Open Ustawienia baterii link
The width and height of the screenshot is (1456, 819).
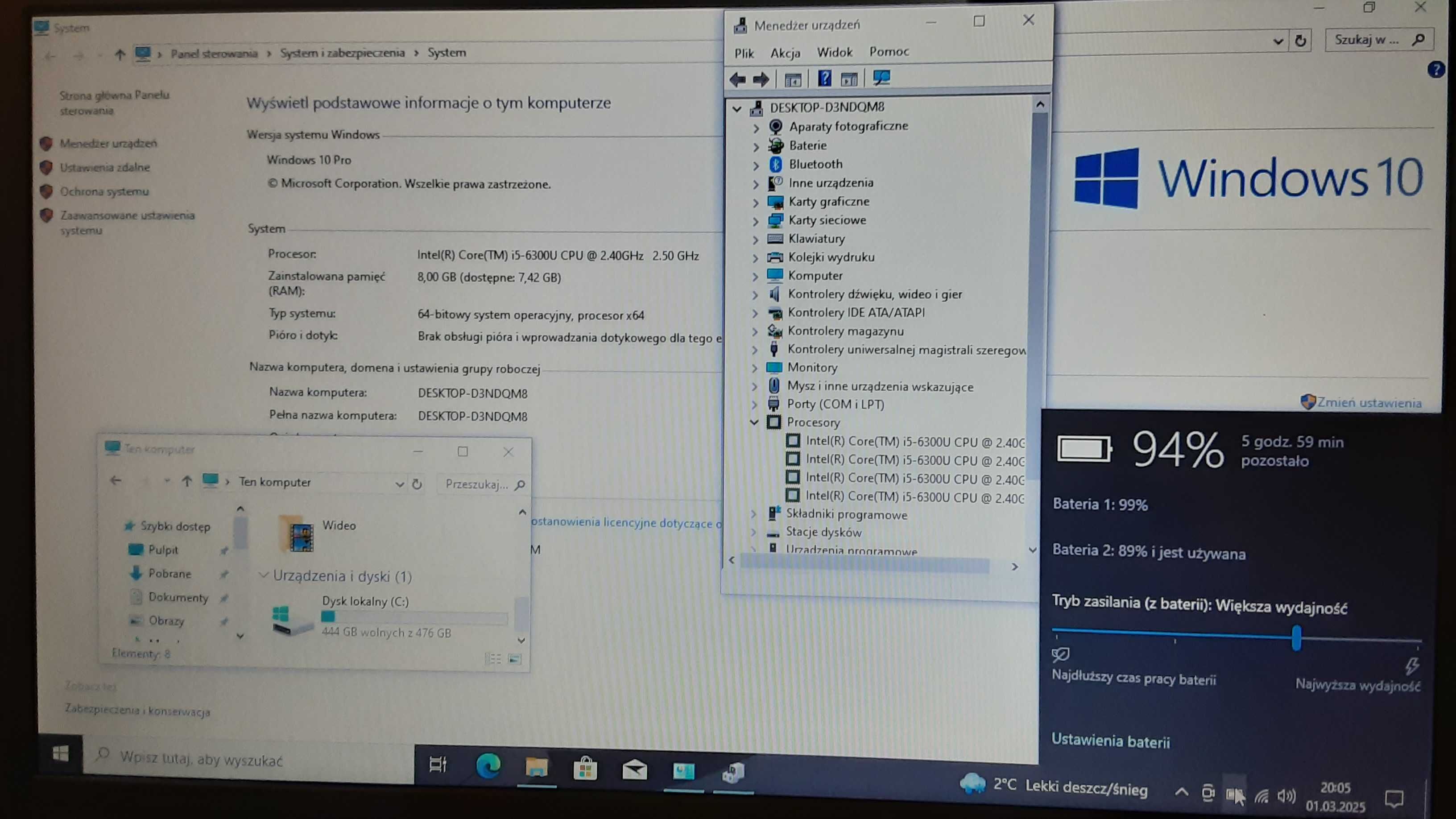tap(1110, 741)
